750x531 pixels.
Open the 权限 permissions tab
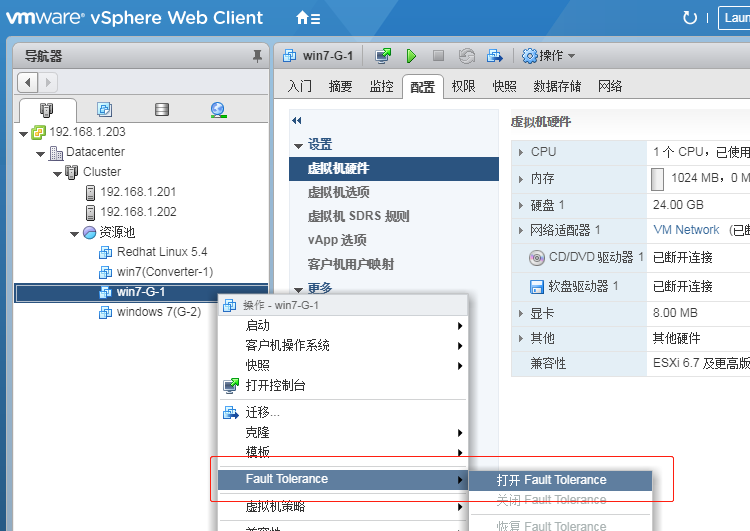click(x=463, y=87)
